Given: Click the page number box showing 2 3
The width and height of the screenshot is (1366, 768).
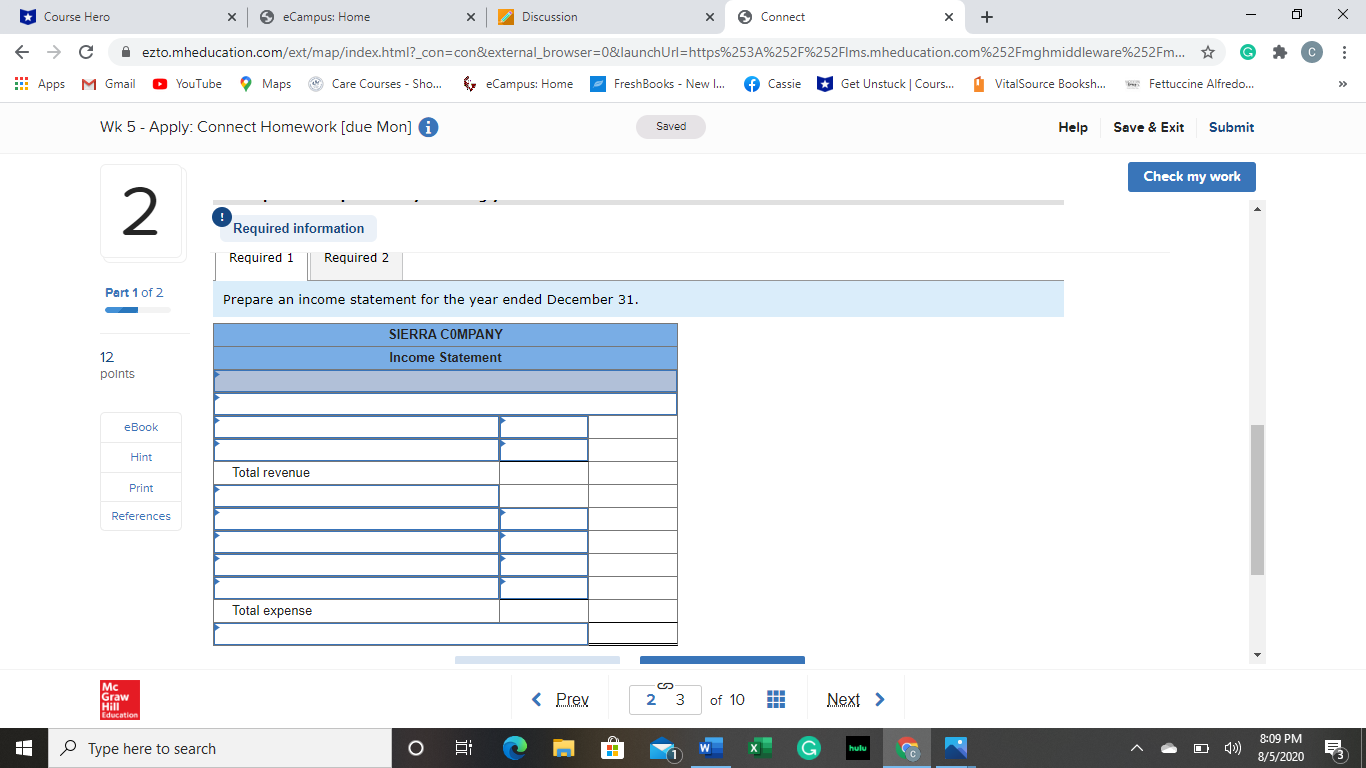Looking at the screenshot, I should click(x=665, y=700).
